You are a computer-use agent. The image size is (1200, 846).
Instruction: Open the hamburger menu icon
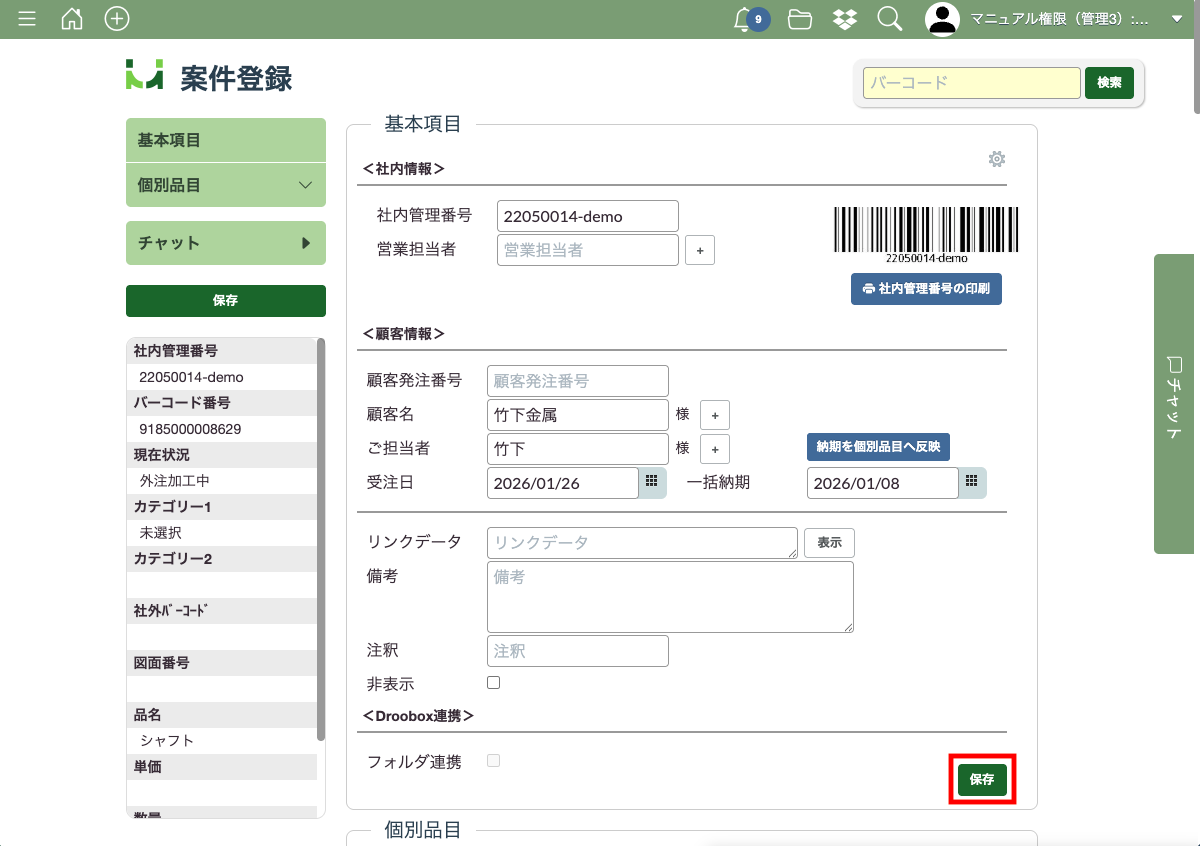coord(27,19)
